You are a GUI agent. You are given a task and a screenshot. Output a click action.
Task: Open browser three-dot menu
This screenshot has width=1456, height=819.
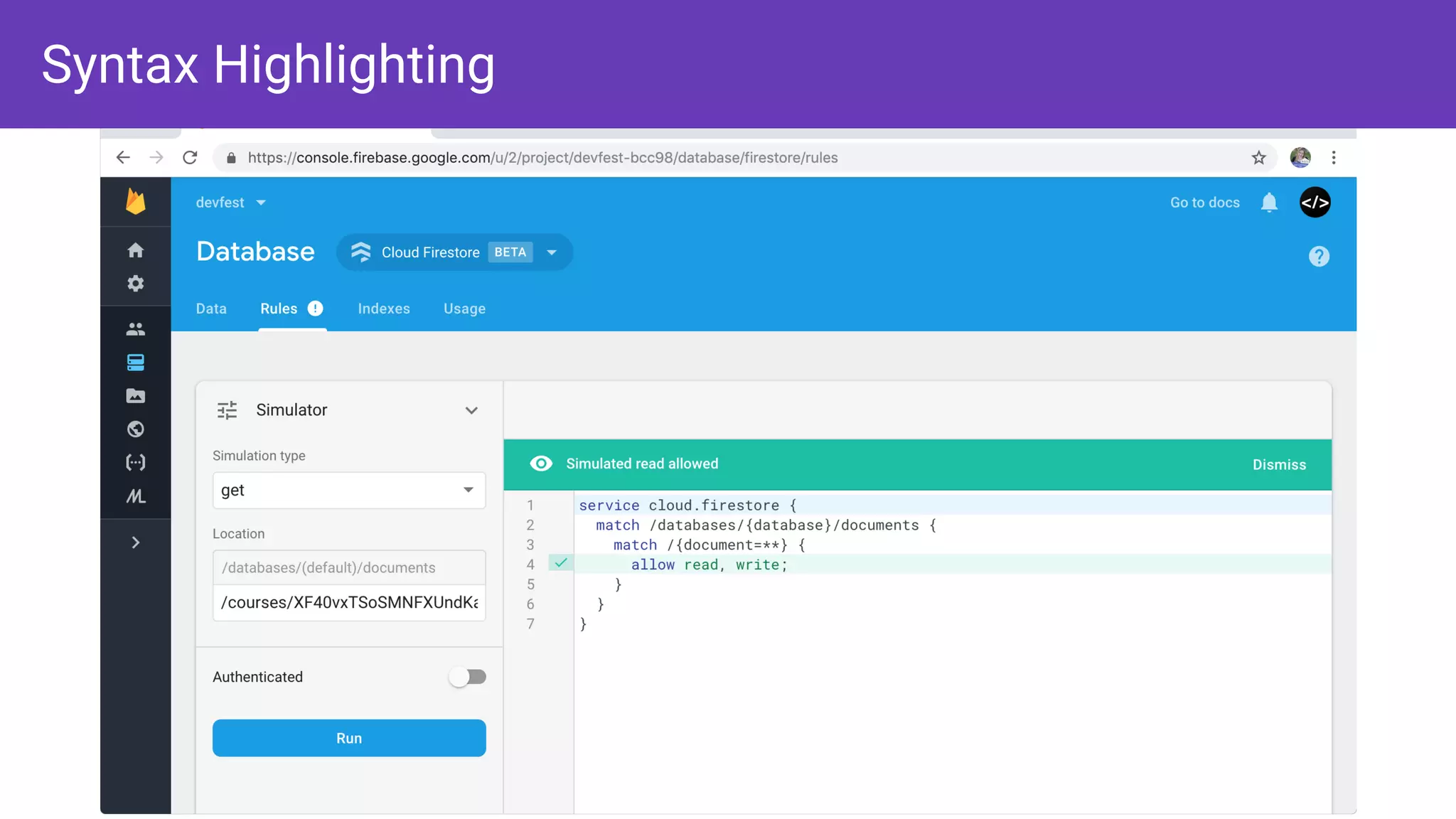pyautogui.click(x=1334, y=158)
